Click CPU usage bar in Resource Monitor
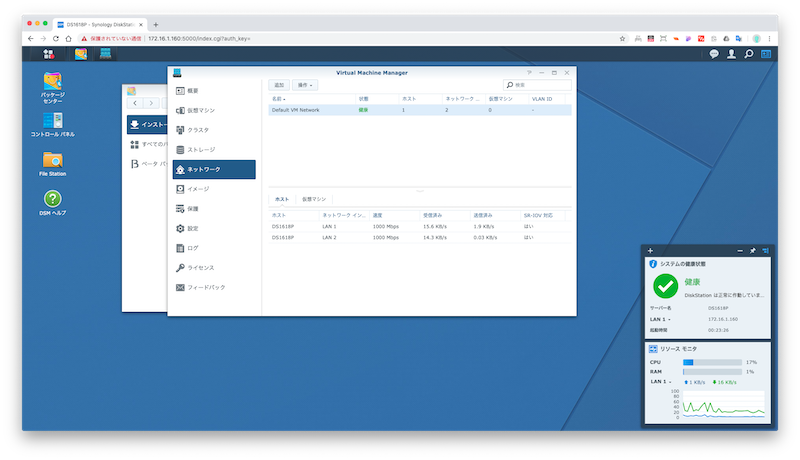The image size is (800, 460). [712, 362]
